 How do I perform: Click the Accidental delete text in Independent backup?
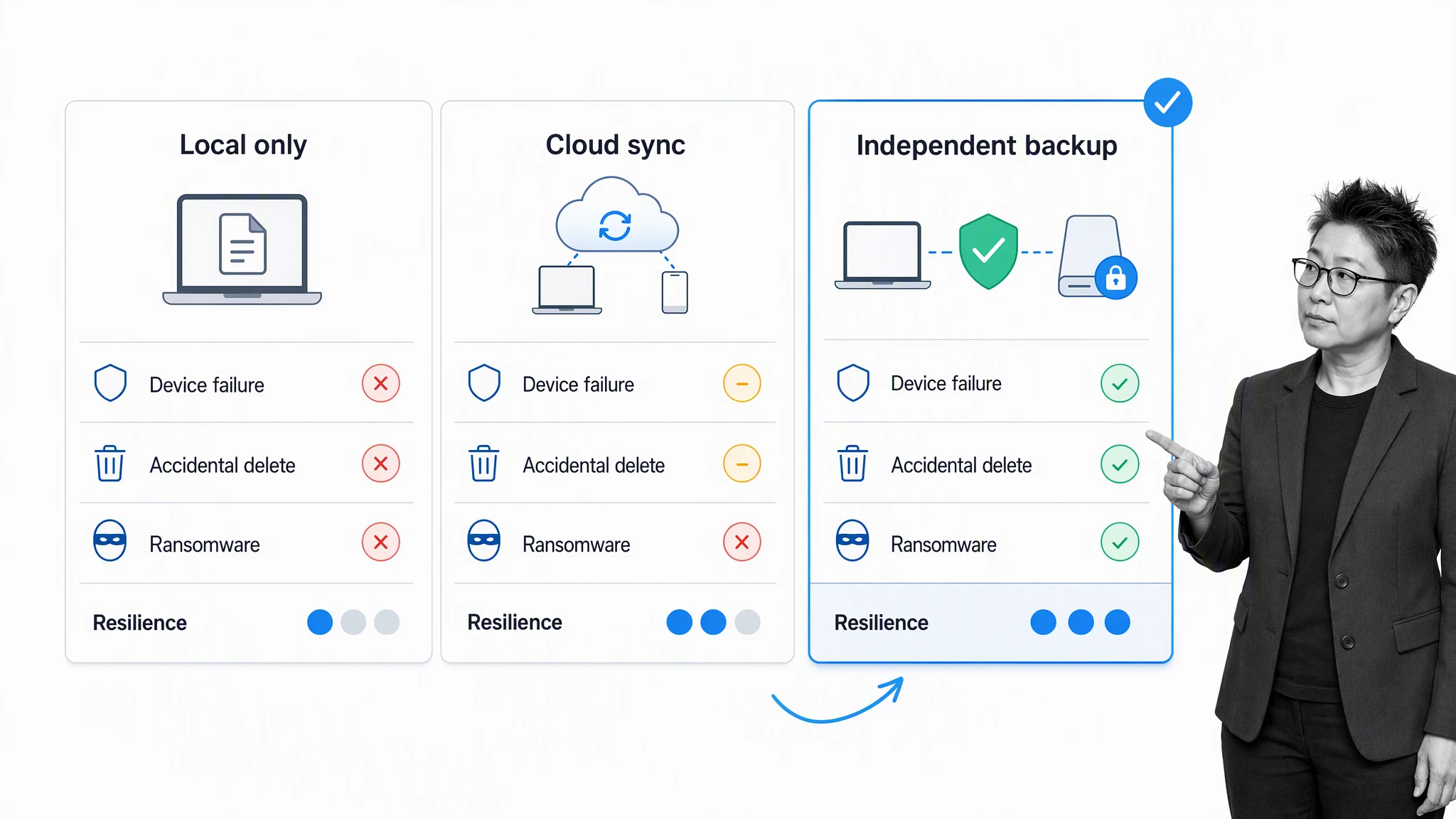point(962,466)
